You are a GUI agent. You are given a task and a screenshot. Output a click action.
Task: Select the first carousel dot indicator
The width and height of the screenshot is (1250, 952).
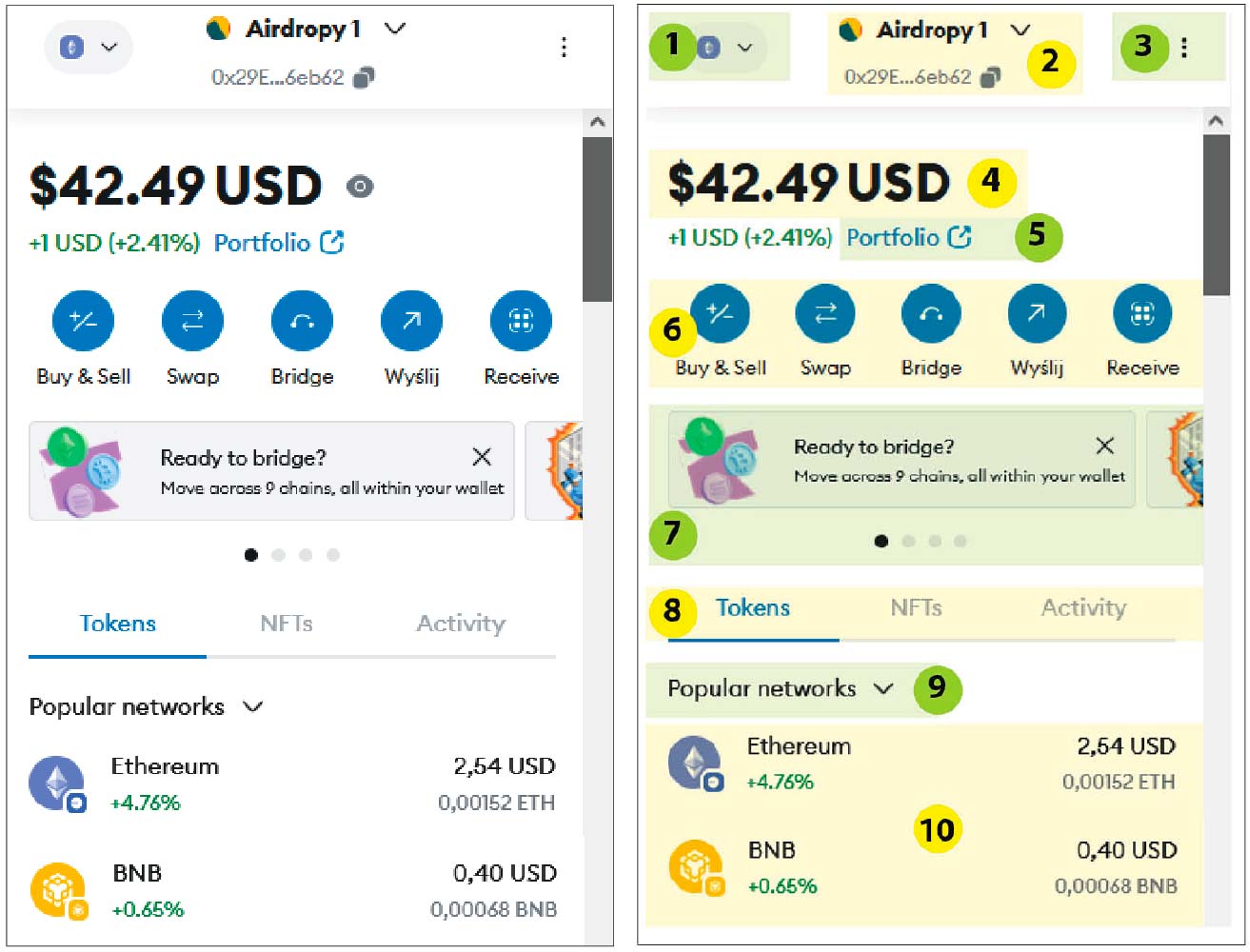click(251, 555)
